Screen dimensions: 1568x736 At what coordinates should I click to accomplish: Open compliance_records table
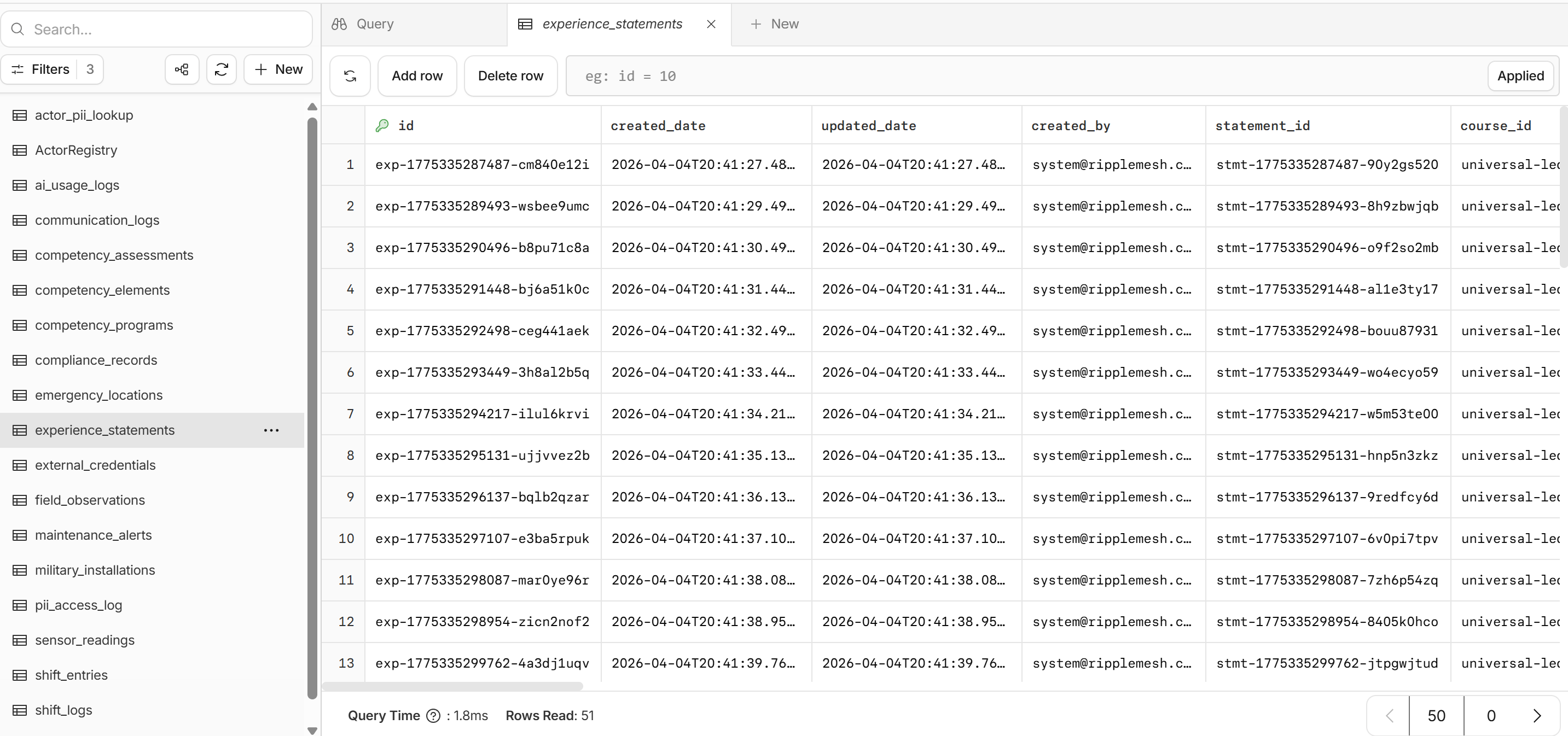pyautogui.click(x=152, y=360)
